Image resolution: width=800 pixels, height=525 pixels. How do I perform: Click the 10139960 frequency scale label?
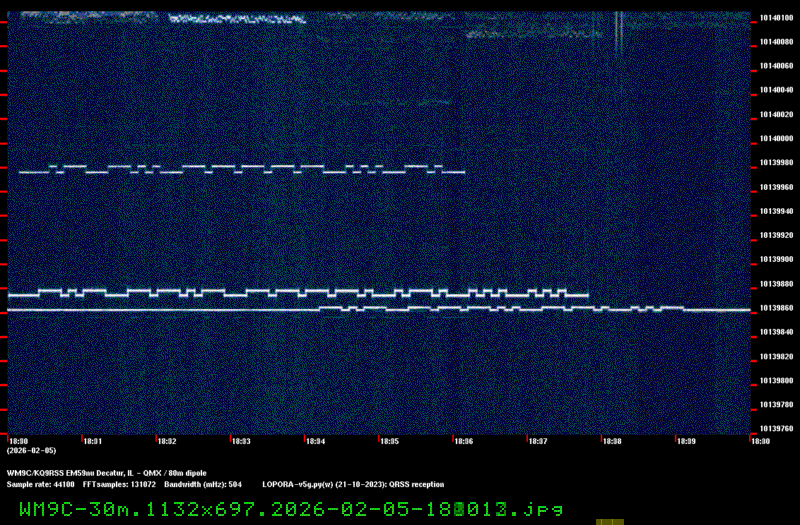pyautogui.click(x=776, y=187)
